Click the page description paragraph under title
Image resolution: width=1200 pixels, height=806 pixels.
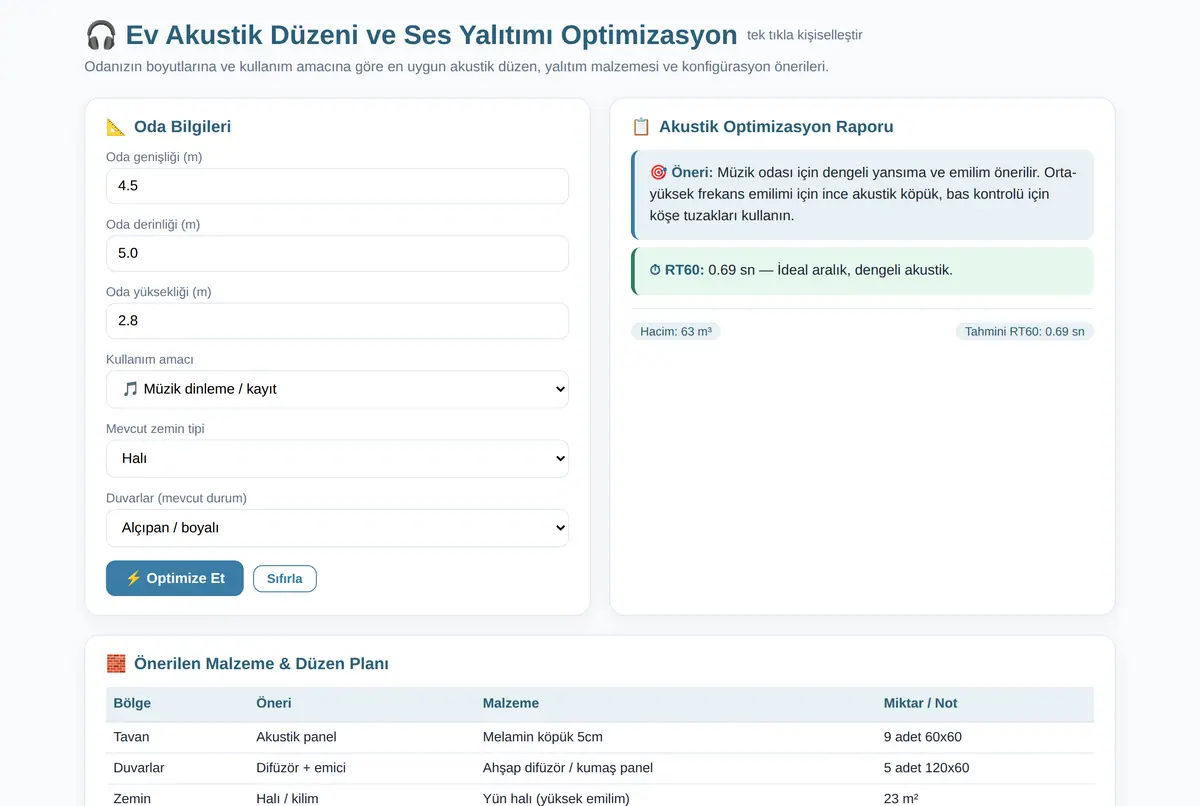click(457, 67)
